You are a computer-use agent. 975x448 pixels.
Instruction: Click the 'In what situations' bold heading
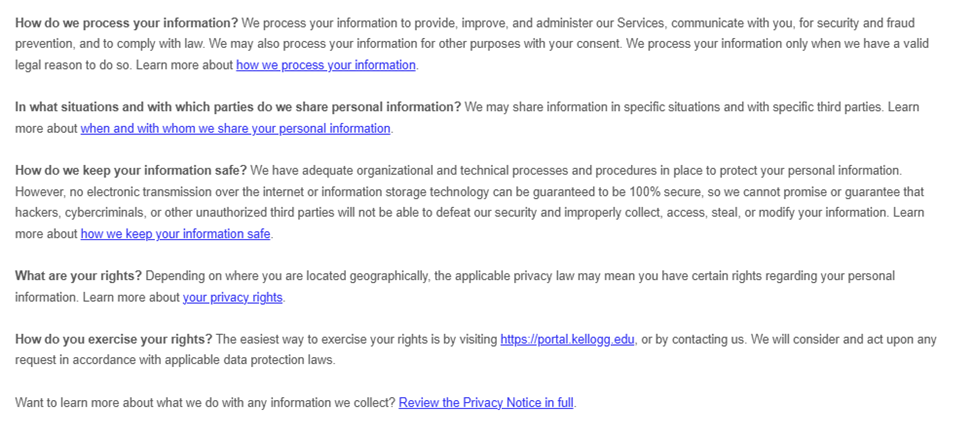tap(237, 107)
